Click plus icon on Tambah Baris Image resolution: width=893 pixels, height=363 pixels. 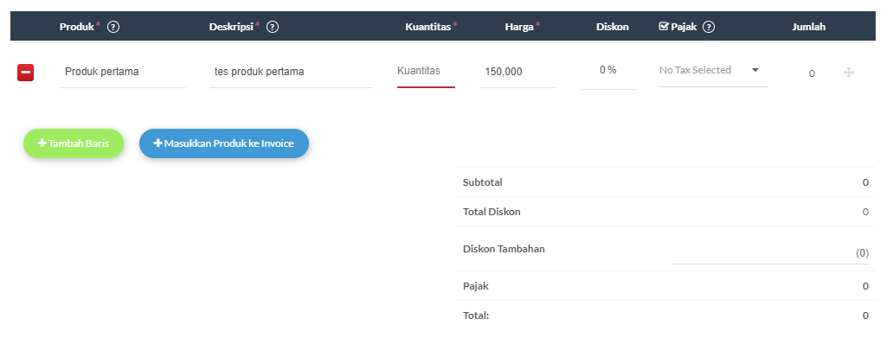pos(42,143)
